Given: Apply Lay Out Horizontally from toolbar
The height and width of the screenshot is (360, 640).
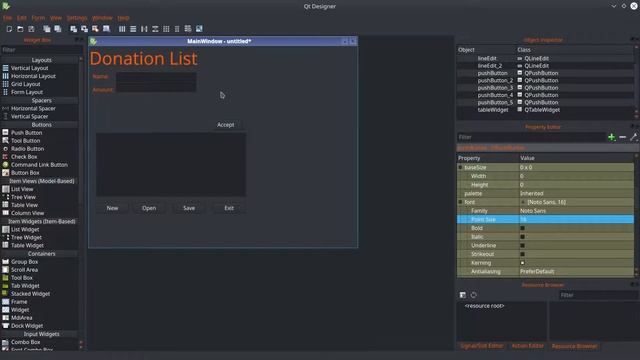Looking at the screenshot, I should click(122, 29).
